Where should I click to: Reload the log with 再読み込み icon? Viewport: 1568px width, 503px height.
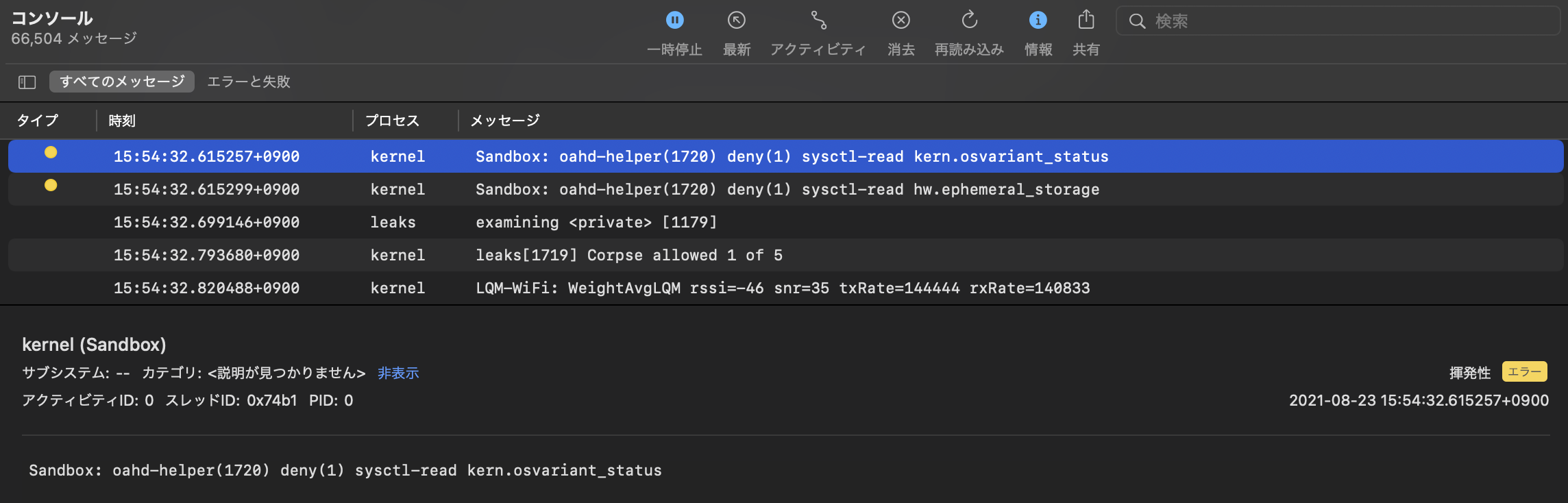(969, 21)
